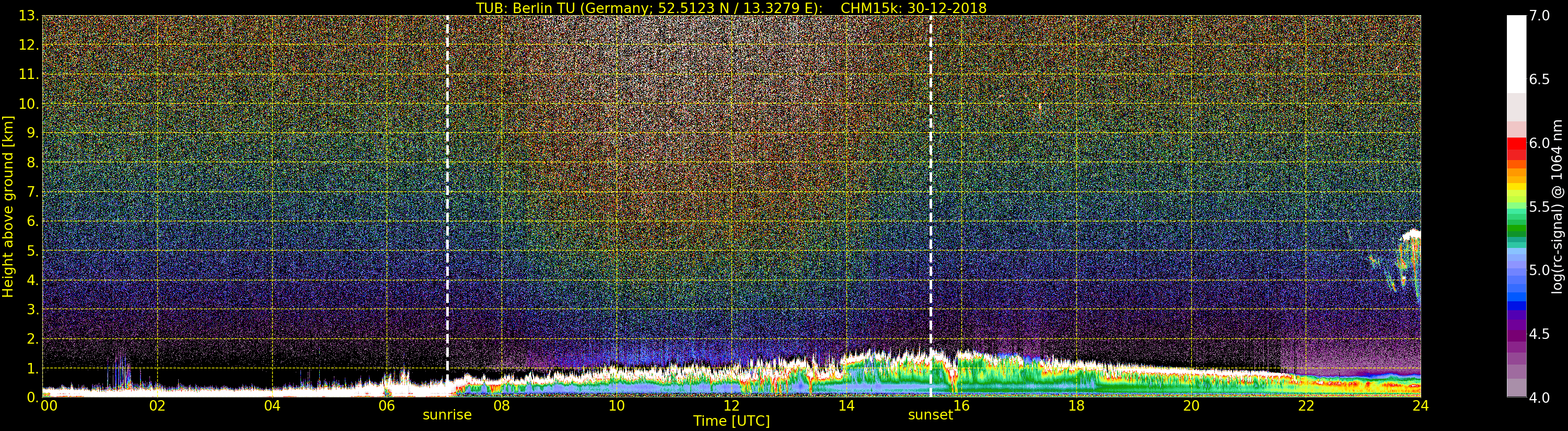
Task: Click the '6.' height axis tick label
Action: click(x=32, y=221)
